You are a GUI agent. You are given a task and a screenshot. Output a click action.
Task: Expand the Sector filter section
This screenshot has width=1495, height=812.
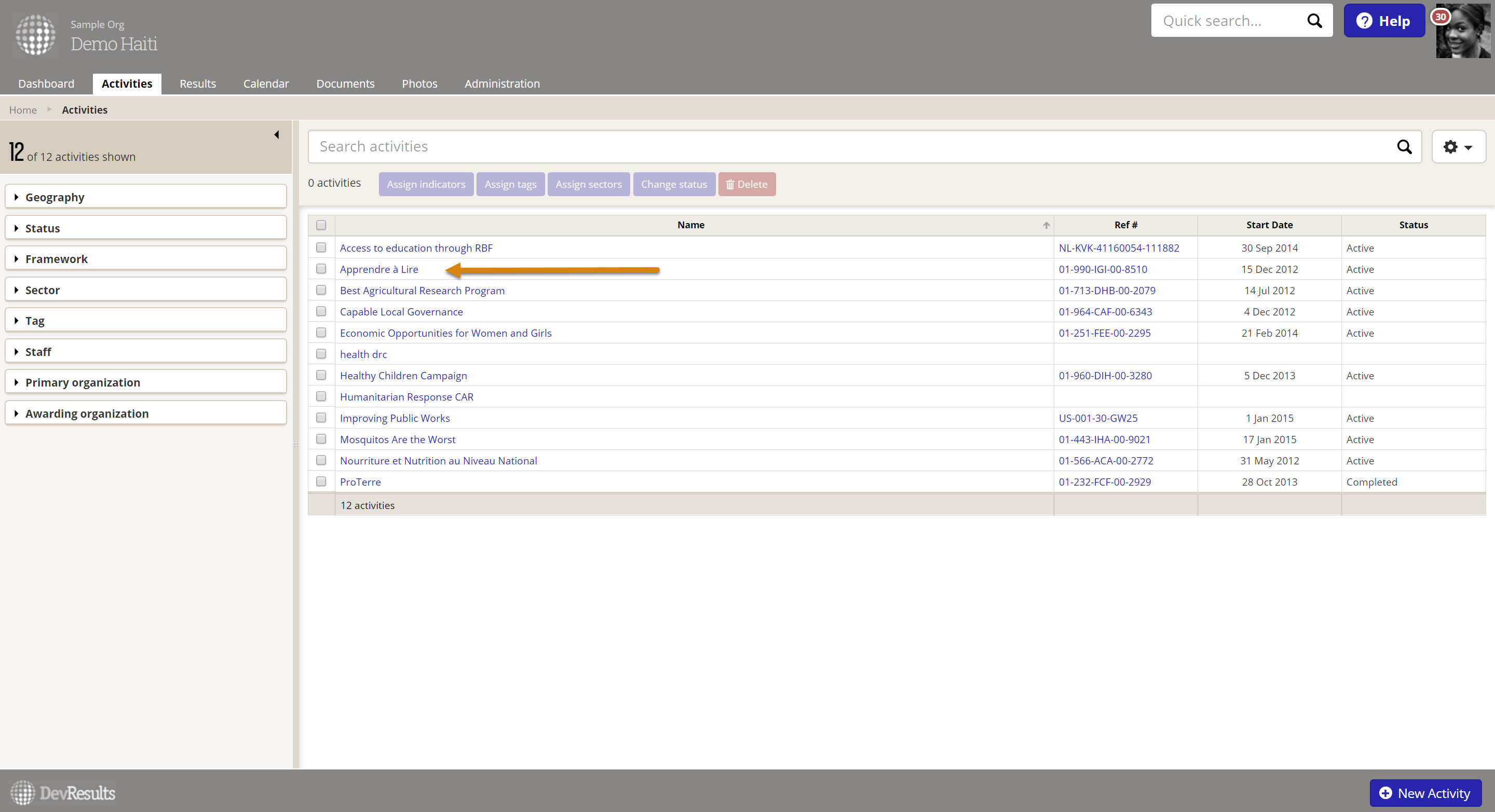coord(43,290)
